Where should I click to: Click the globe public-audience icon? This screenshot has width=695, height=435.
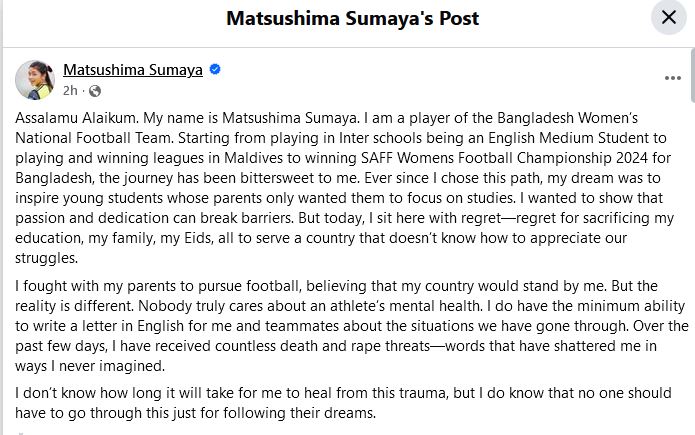tap(96, 90)
